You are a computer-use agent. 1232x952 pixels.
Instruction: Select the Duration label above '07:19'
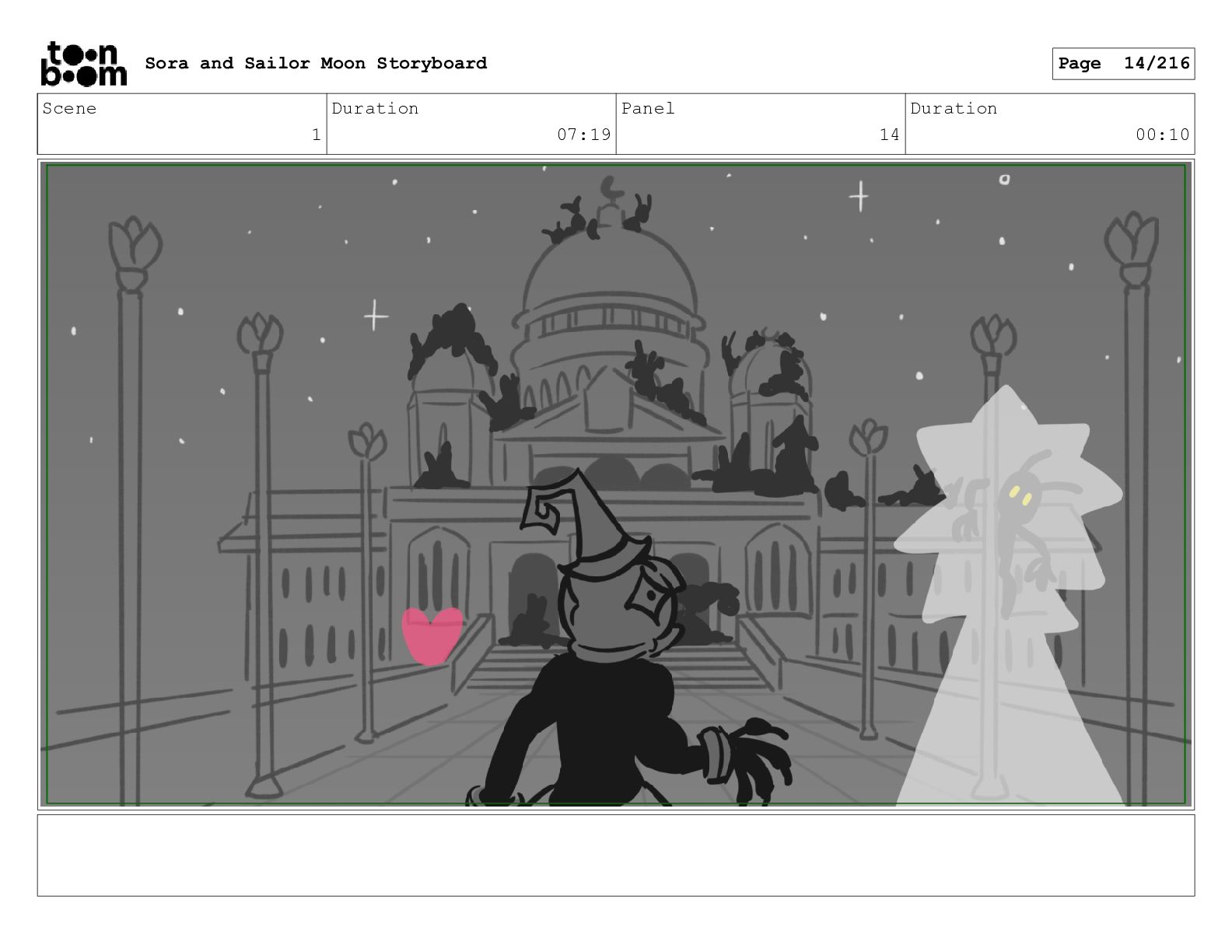pyautogui.click(x=375, y=109)
